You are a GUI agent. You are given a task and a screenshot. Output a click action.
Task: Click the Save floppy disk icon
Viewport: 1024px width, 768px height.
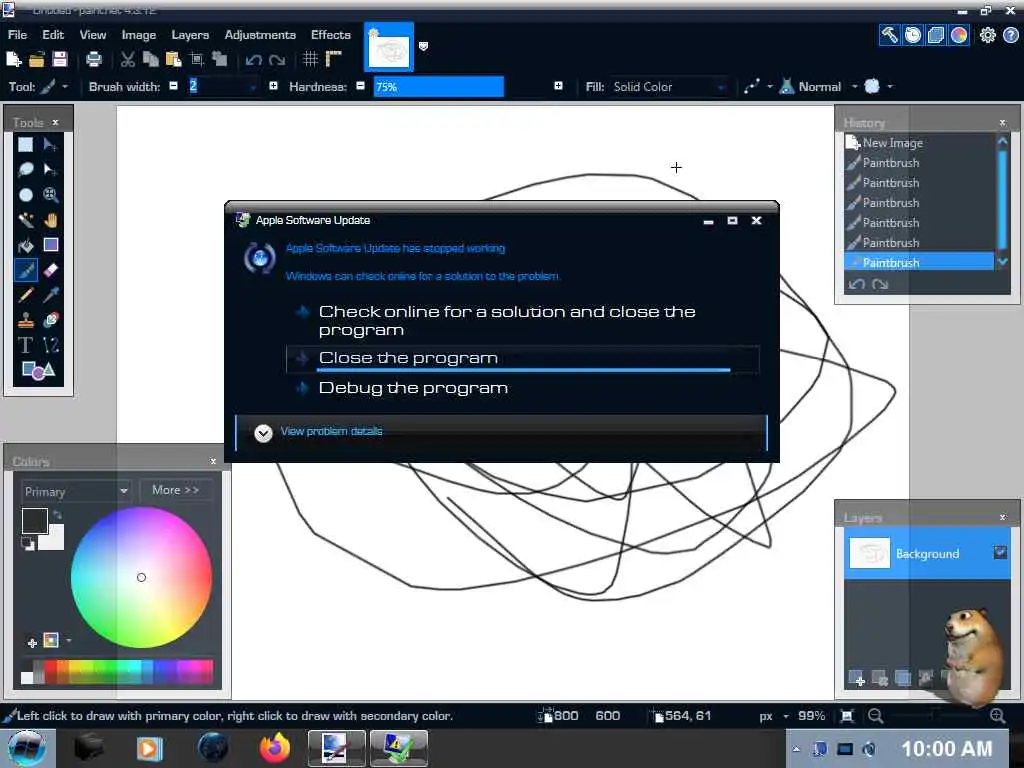point(59,59)
